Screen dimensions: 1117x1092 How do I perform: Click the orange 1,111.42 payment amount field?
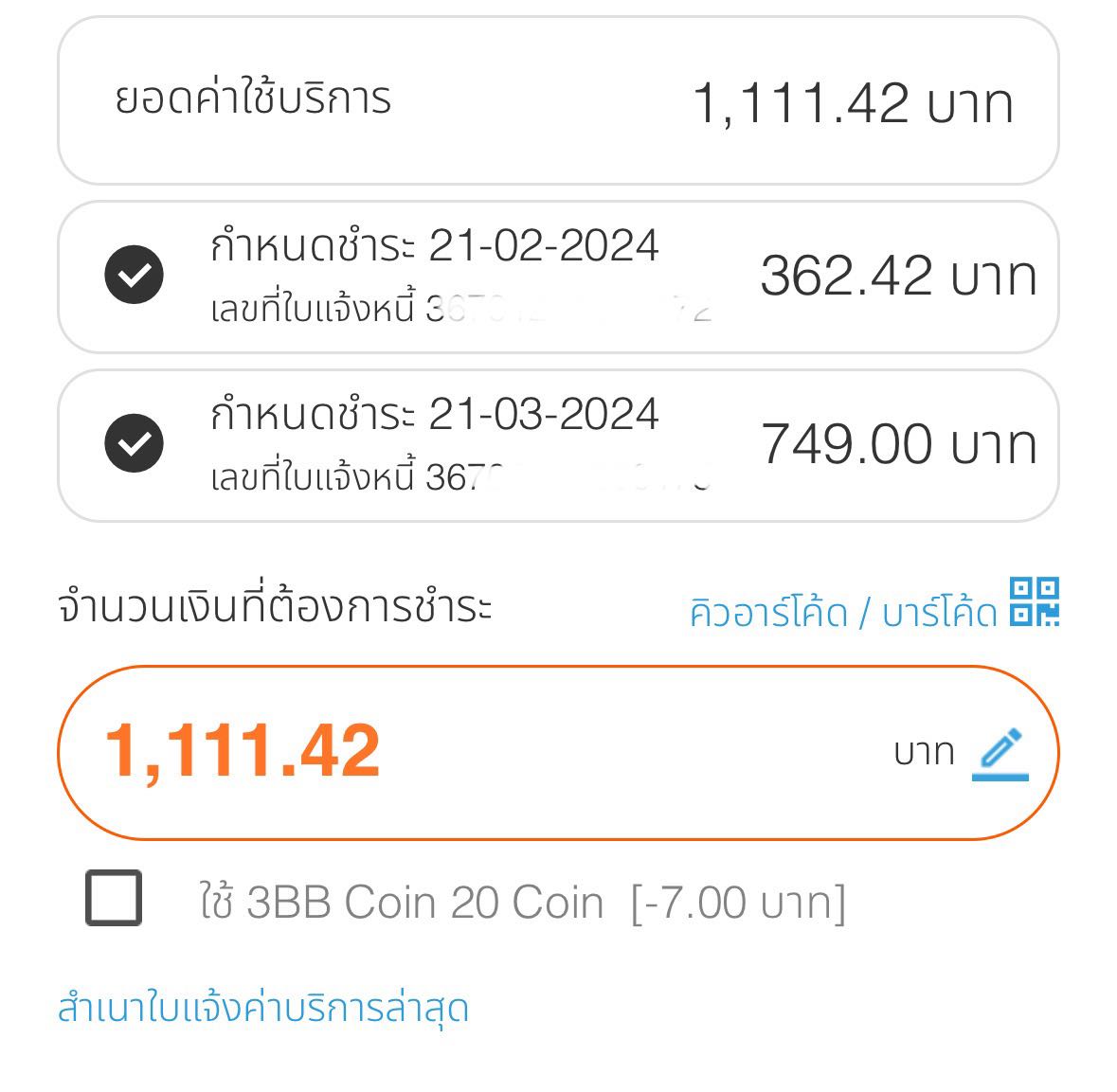[558, 753]
